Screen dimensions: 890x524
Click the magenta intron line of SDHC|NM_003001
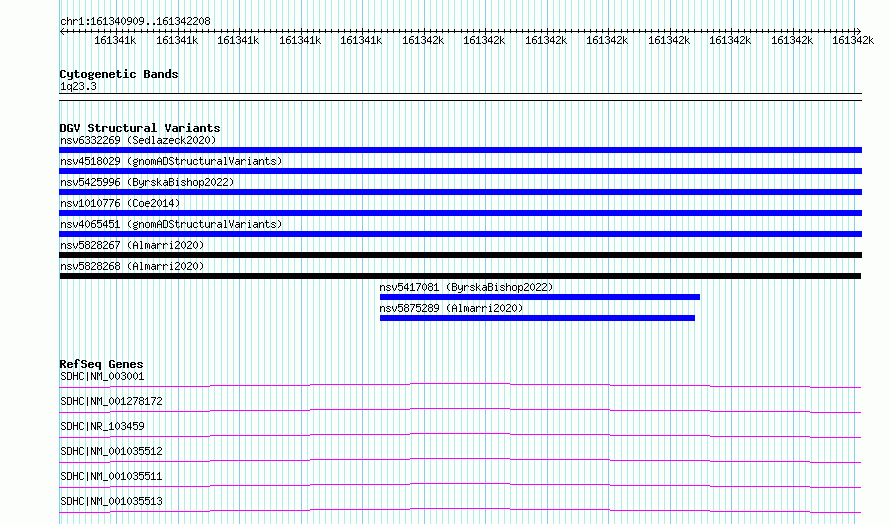pyautogui.click(x=460, y=384)
